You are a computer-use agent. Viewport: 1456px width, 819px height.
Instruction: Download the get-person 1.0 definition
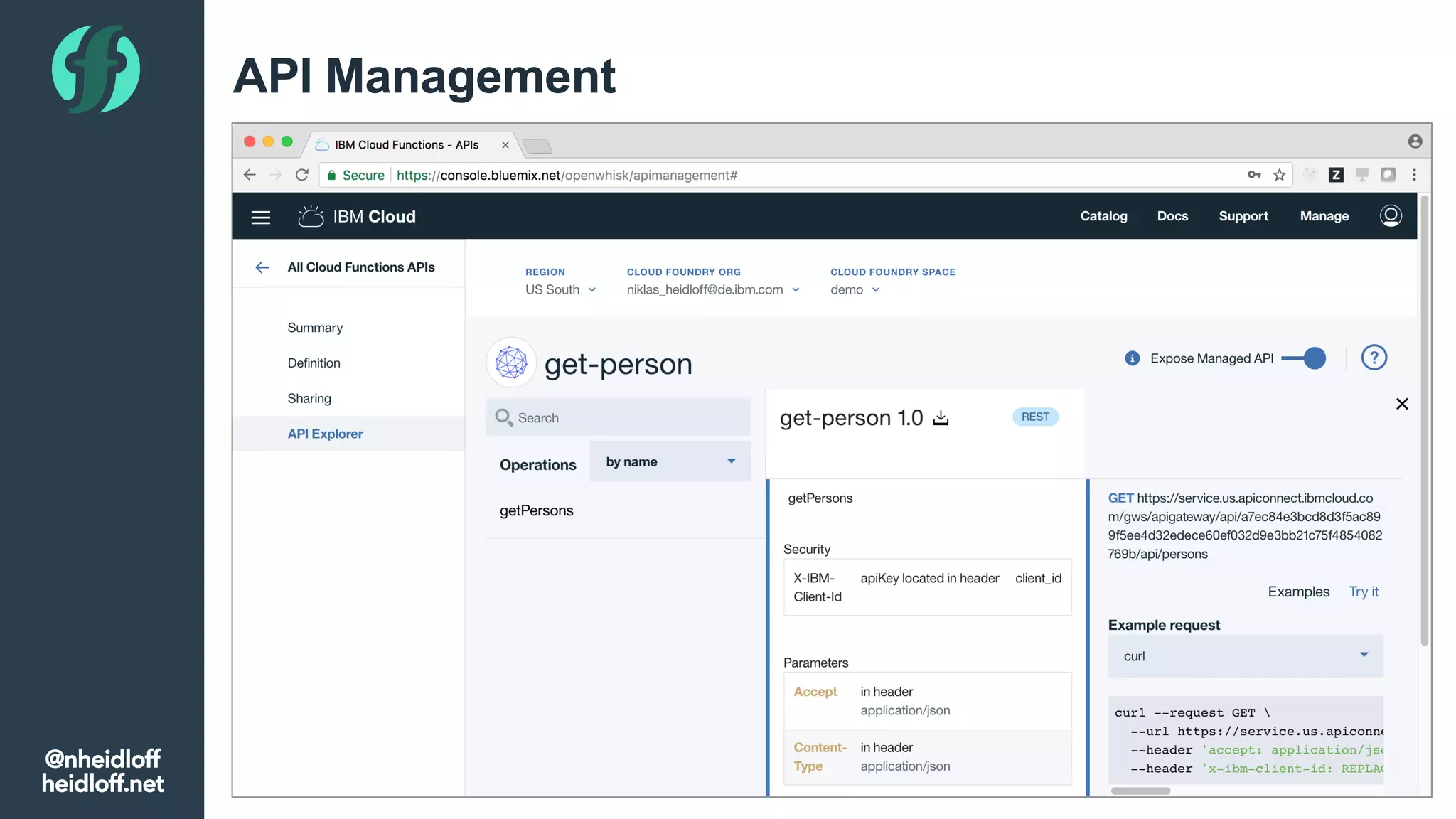click(941, 418)
